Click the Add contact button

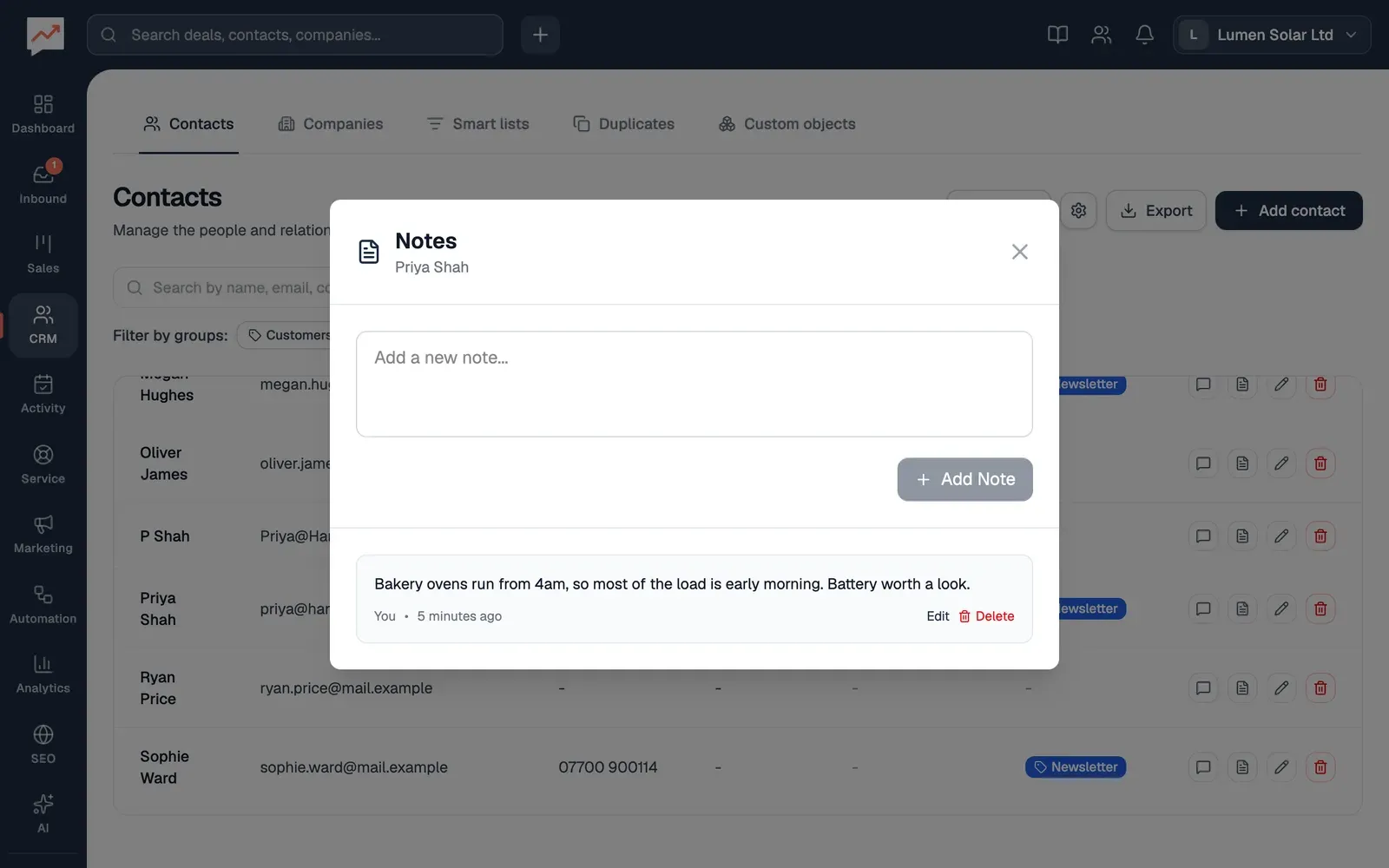pos(1289,211)
